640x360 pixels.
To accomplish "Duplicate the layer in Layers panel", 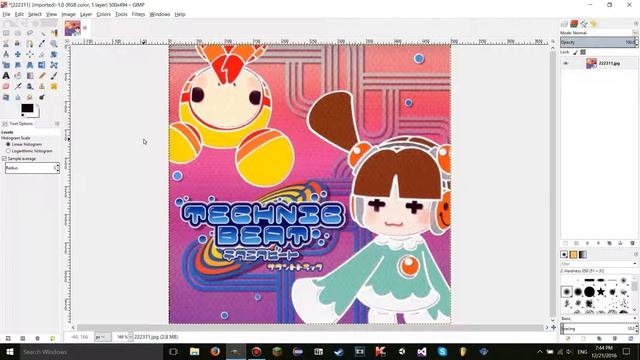I will point(609,243).
